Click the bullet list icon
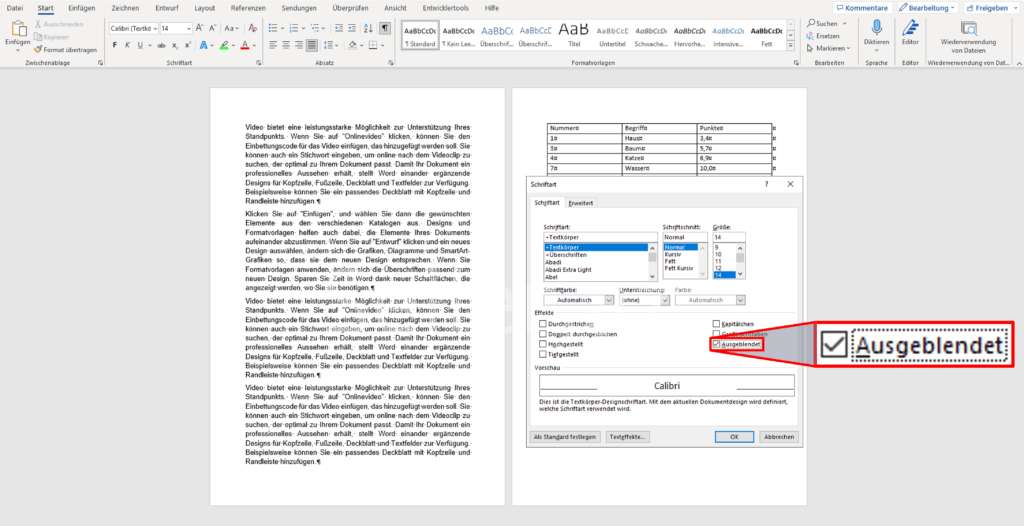This screenshot has height=526, width=1024. point(273,28)
